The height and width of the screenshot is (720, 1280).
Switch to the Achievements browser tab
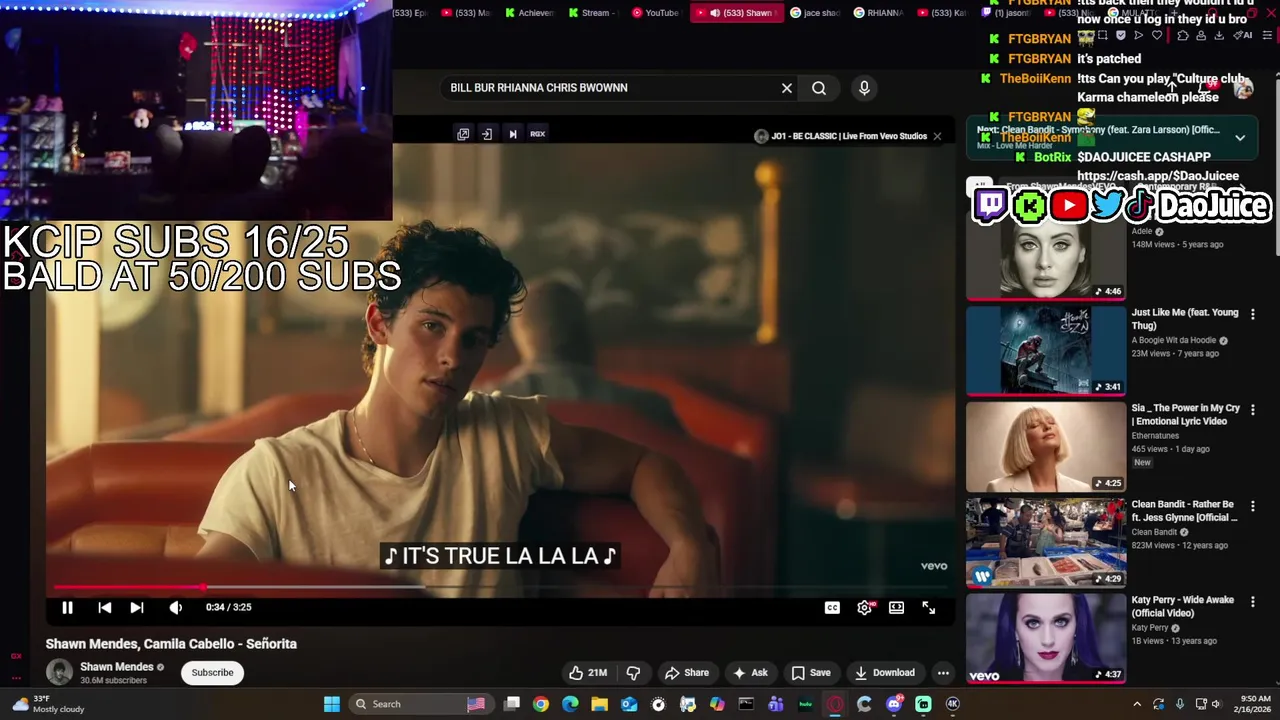[x=529, y=13]
